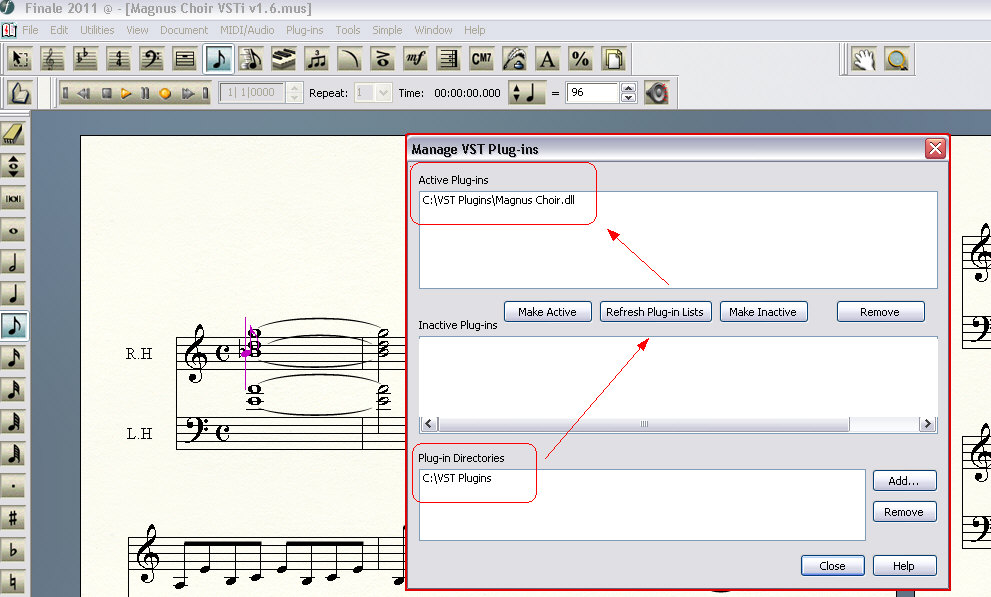The height and width of the screenshot is (597, 991).
Task: Select the Zoom magnifier tool
Action: [x=897, y=59]
